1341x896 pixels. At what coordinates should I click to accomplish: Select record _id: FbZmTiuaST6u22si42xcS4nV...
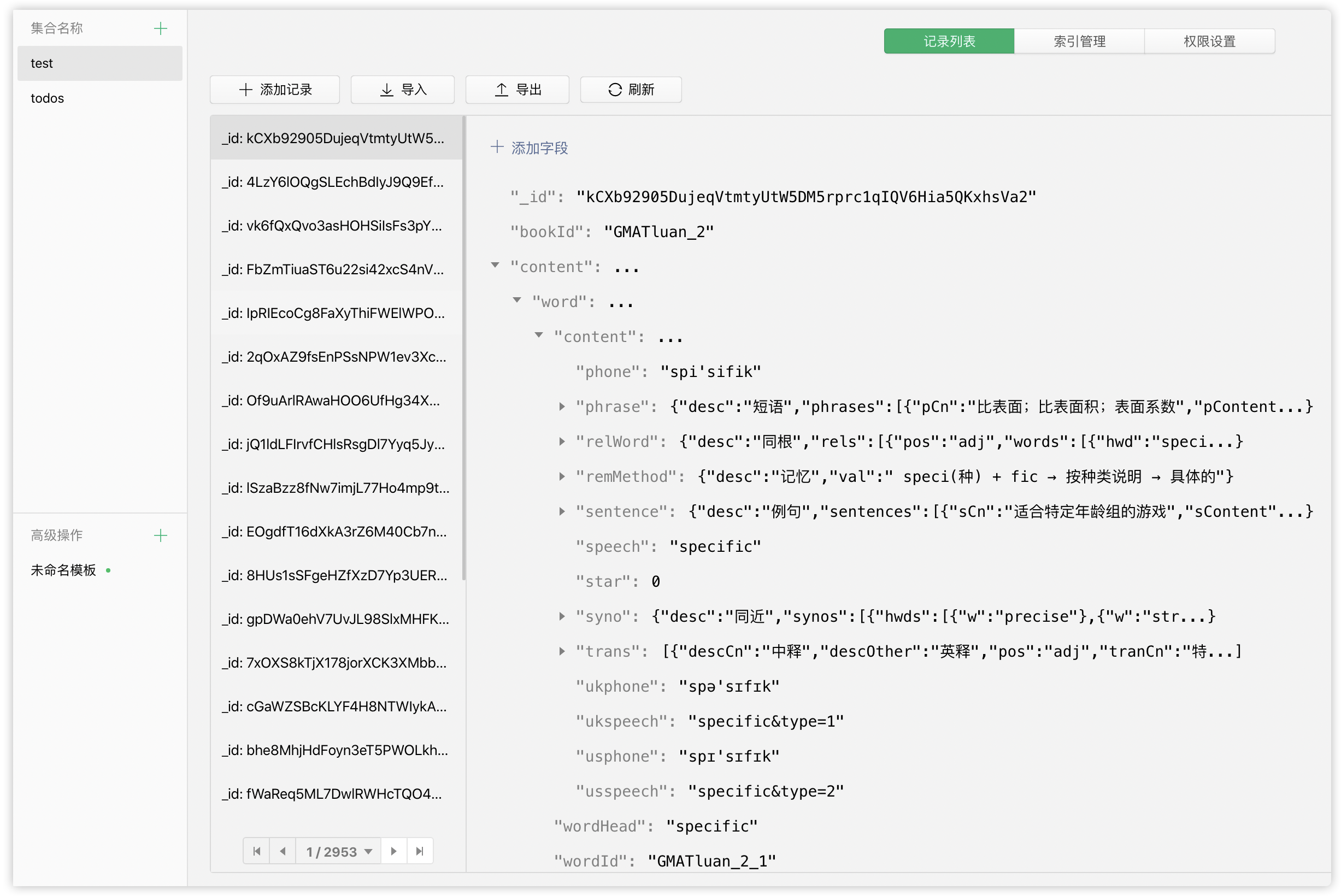click(336, 269)
